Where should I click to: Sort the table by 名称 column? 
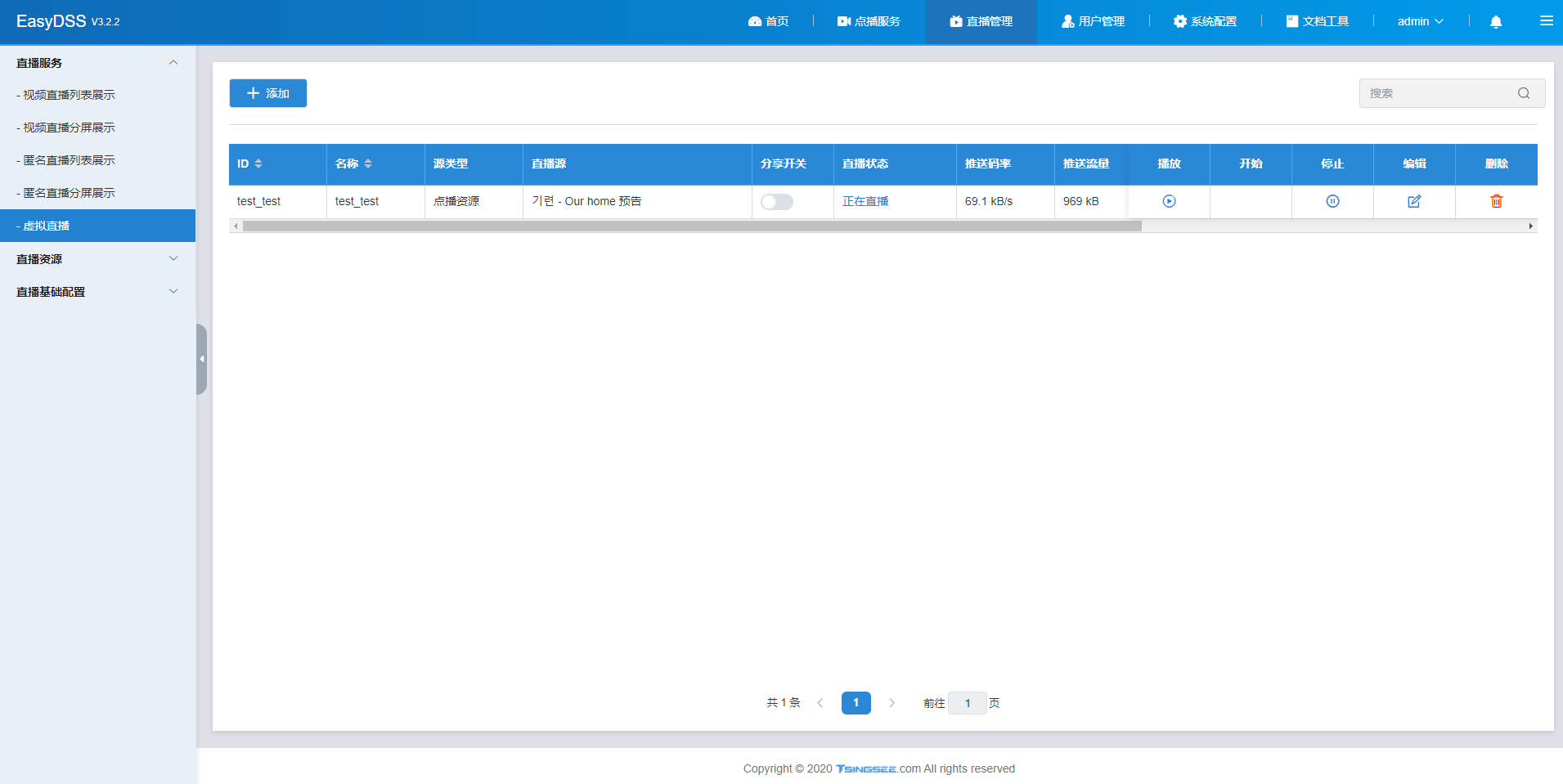[368, 164]
